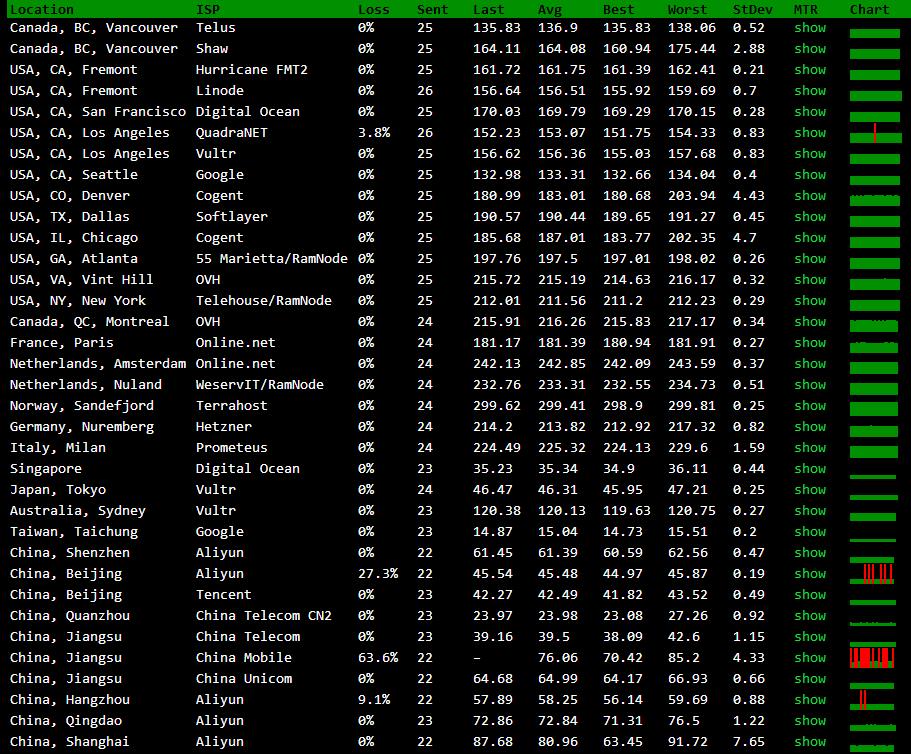This screenshot has width=911, height=754.
Task: Click the show link for Telus Vancouver
Action: point(810,28)
